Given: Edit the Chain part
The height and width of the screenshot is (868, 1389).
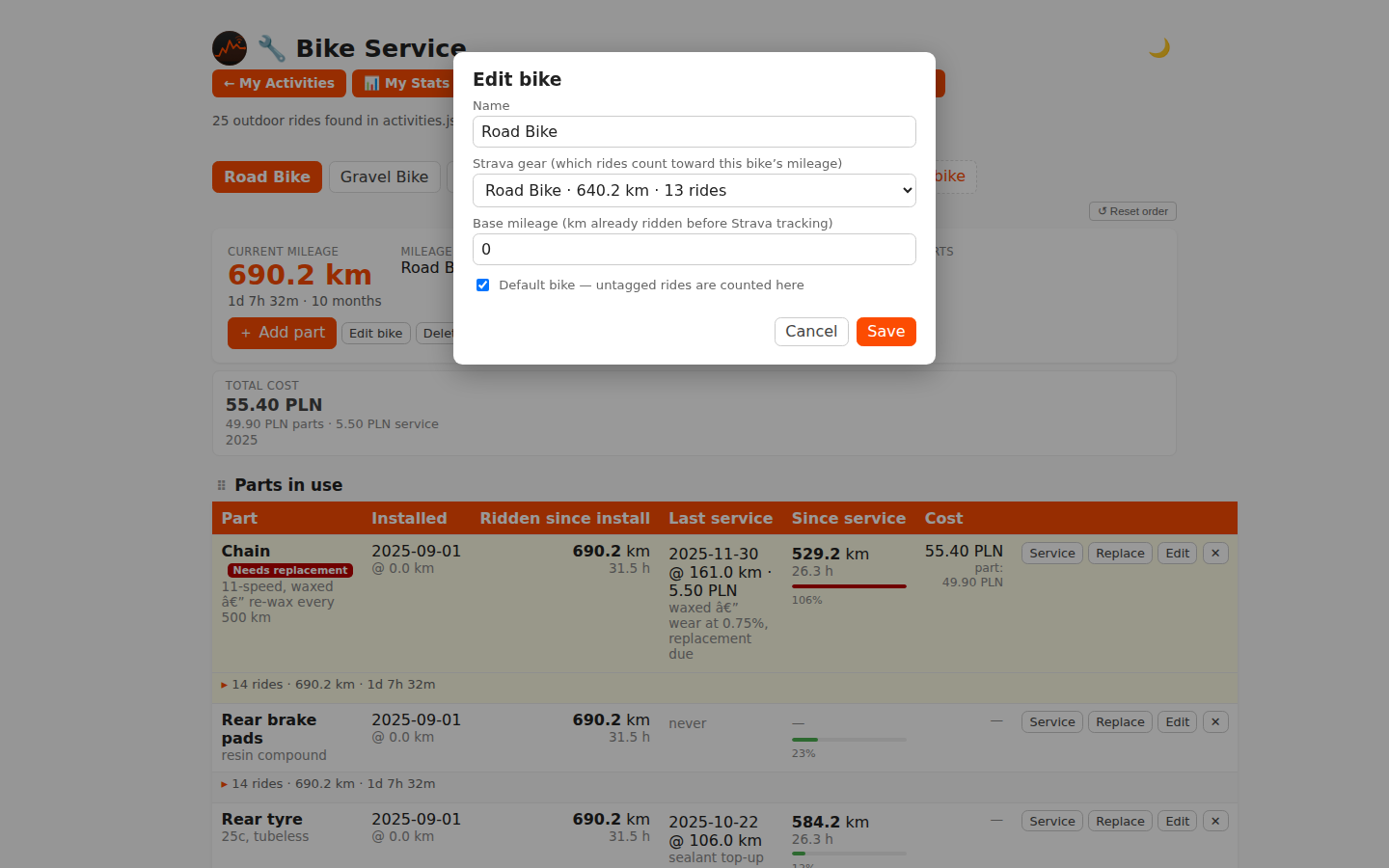Looking at the screenshot, I should [1177, 554].
